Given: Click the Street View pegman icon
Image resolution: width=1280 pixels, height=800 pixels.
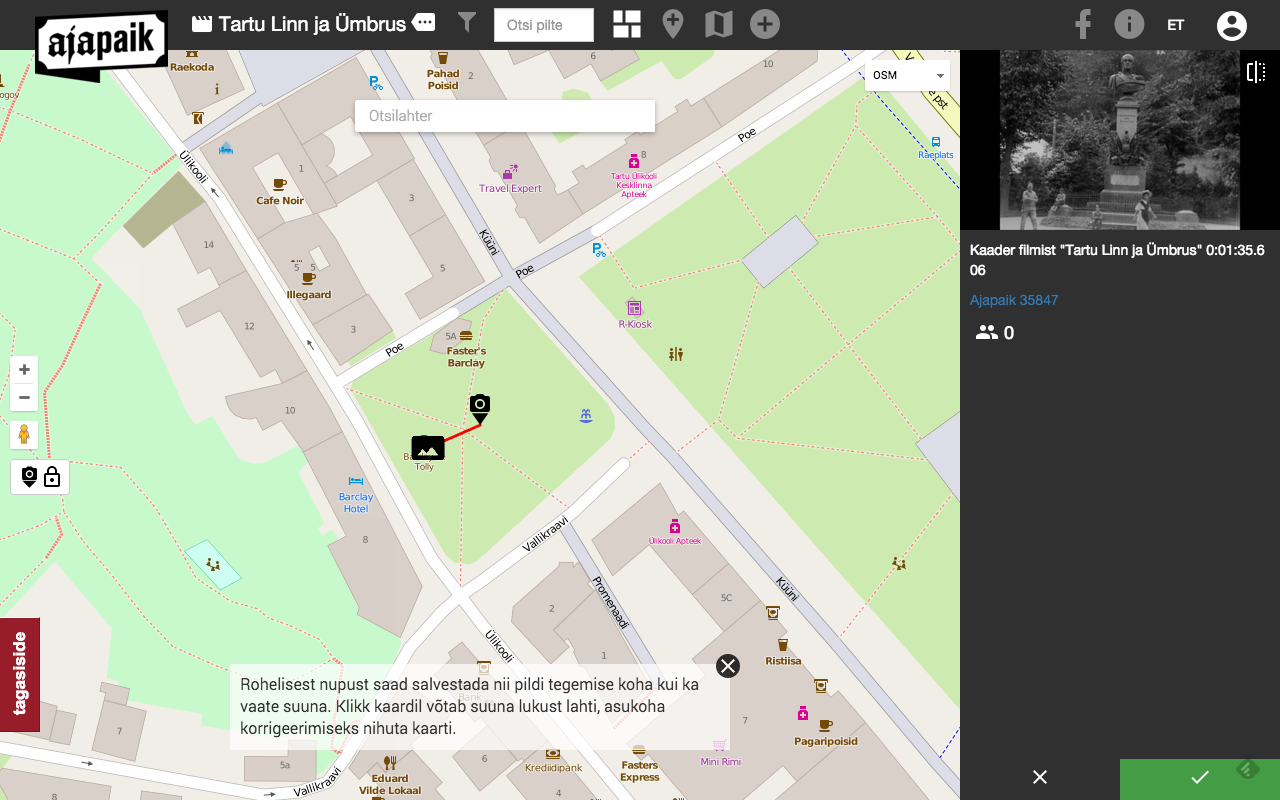Looking at the screenshot, I should click(x=25, y=436).
